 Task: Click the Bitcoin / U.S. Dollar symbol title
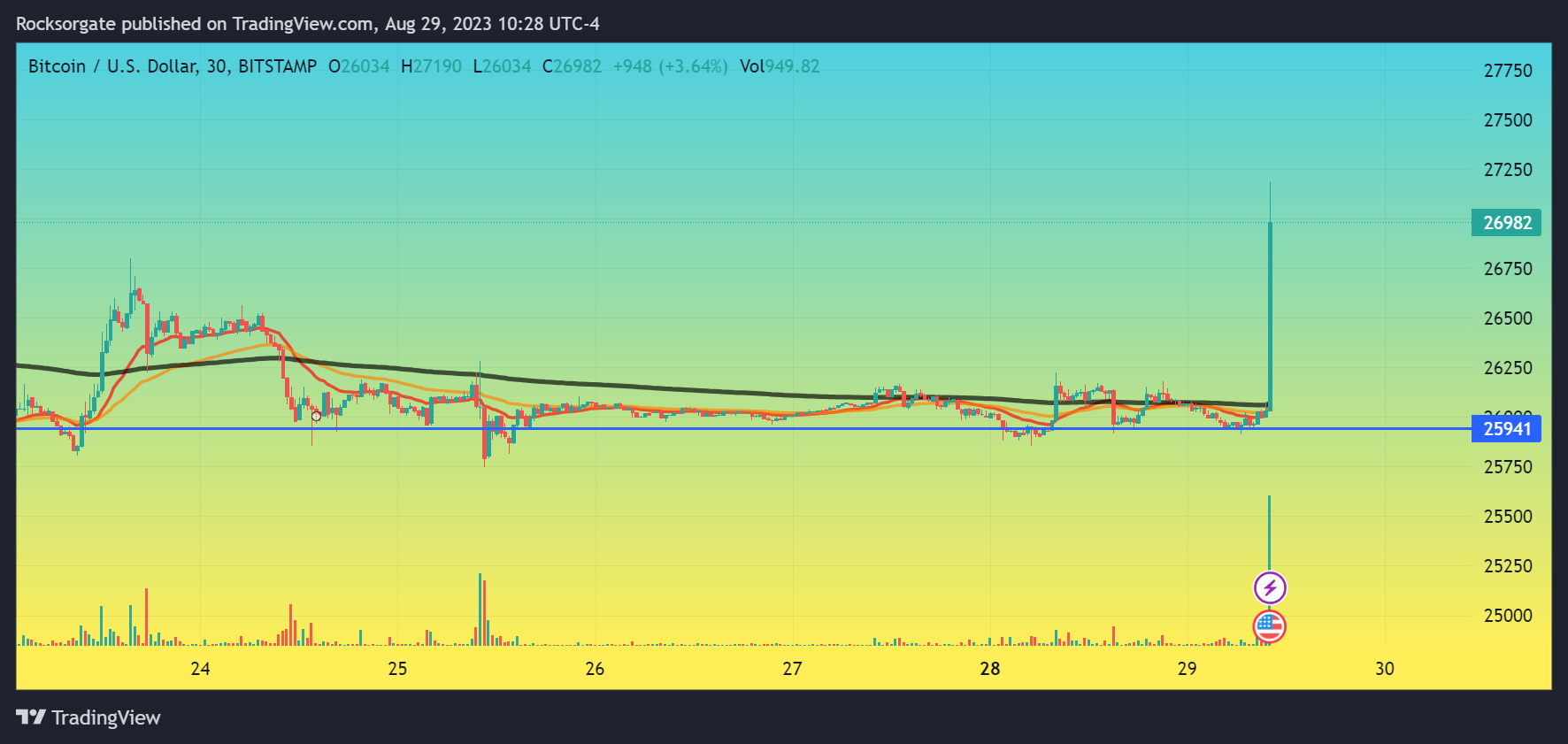(x=173, y=66)
